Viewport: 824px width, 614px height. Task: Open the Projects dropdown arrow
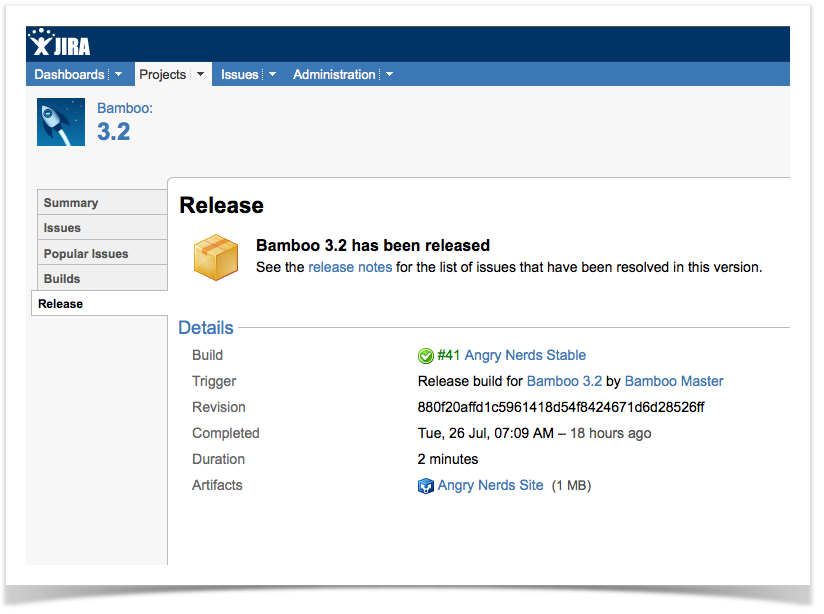pyautogui.click(x=200, y=75)
